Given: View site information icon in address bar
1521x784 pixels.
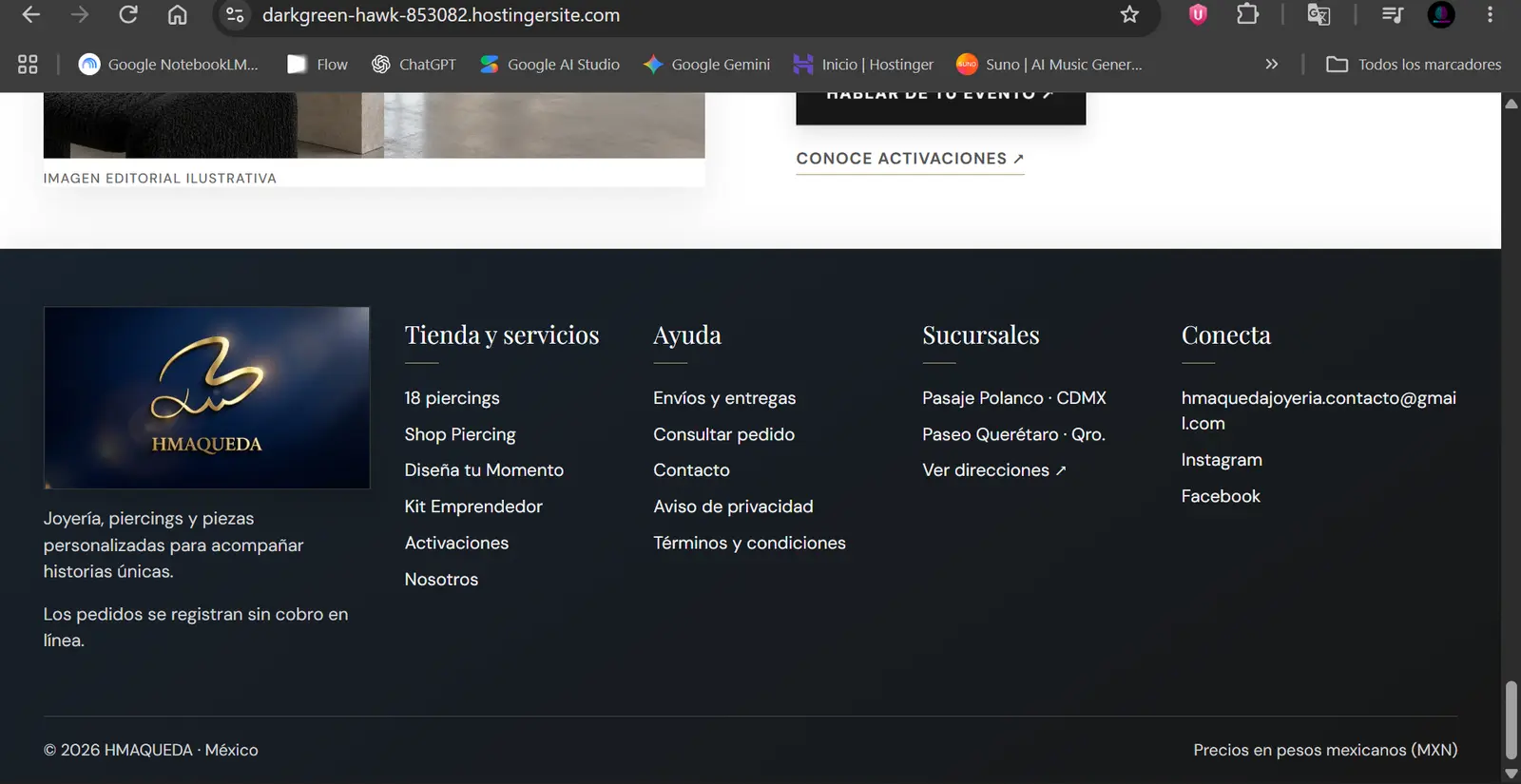Looking at the screenshot, I should (x=235, y=15).
